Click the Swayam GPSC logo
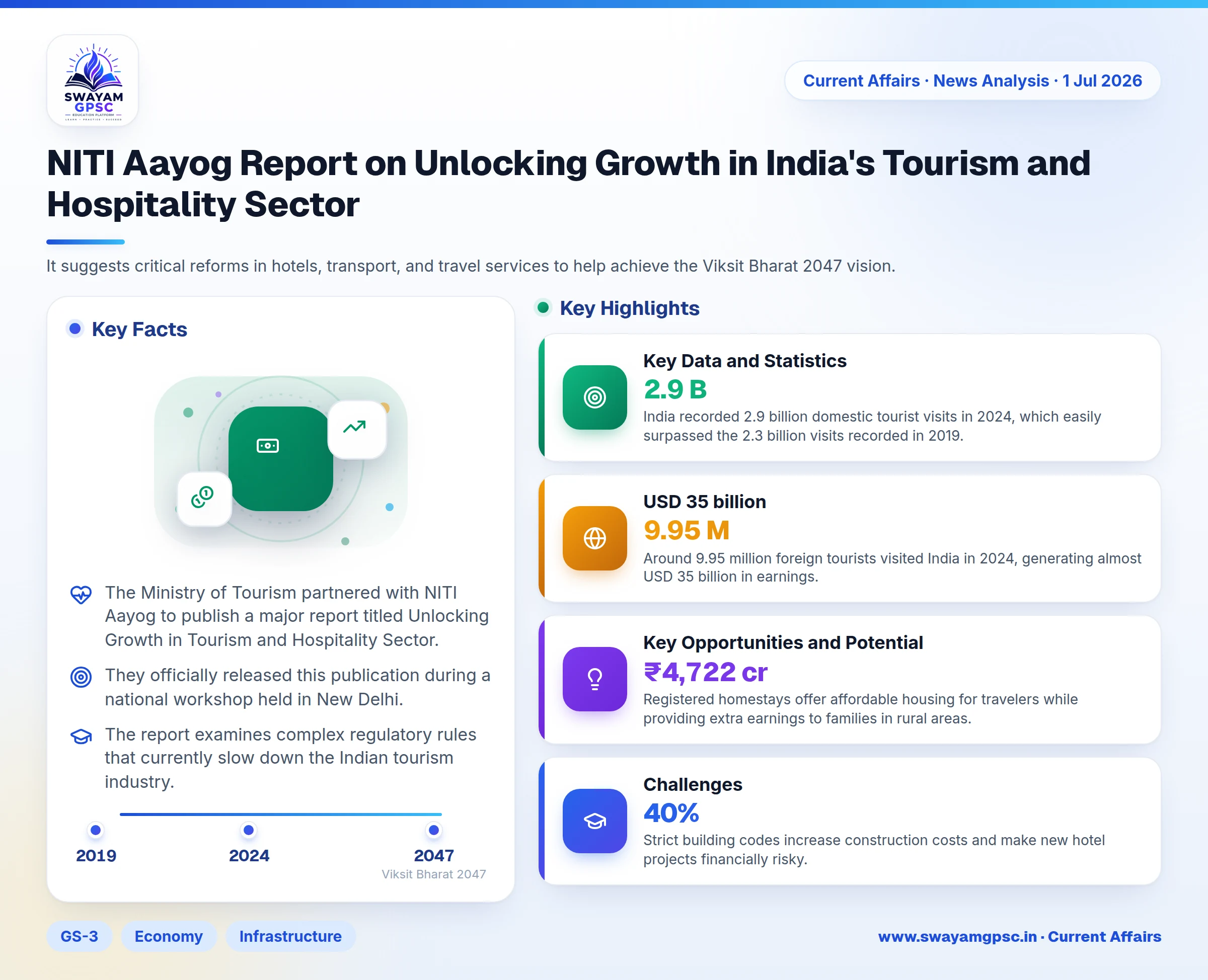The width and height of the screenshot is (1208, 980). 93,80
